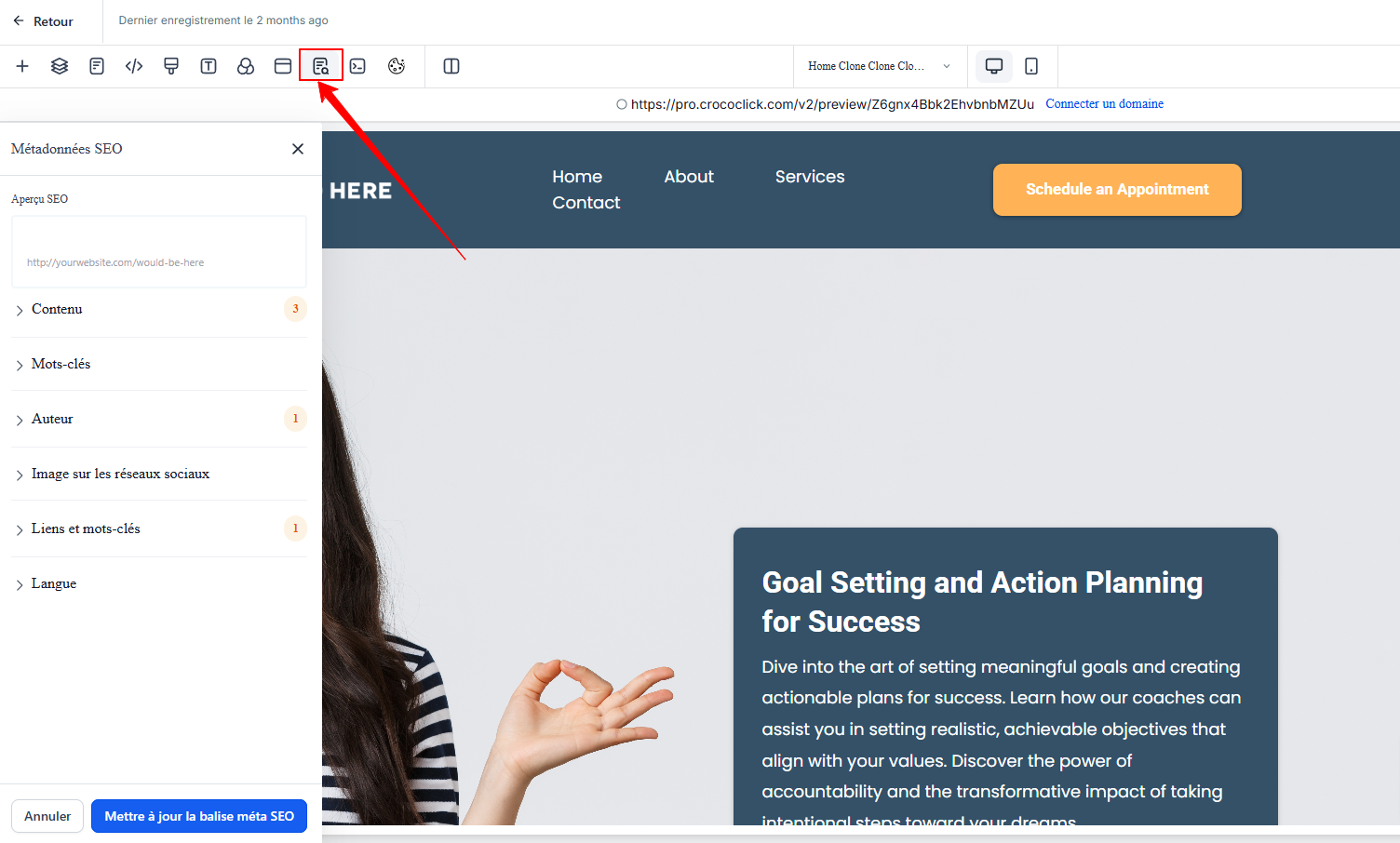This screenshot has width=1400, height=843.
Task: Open the SEO metadata icon
Action: click(321, 66)
